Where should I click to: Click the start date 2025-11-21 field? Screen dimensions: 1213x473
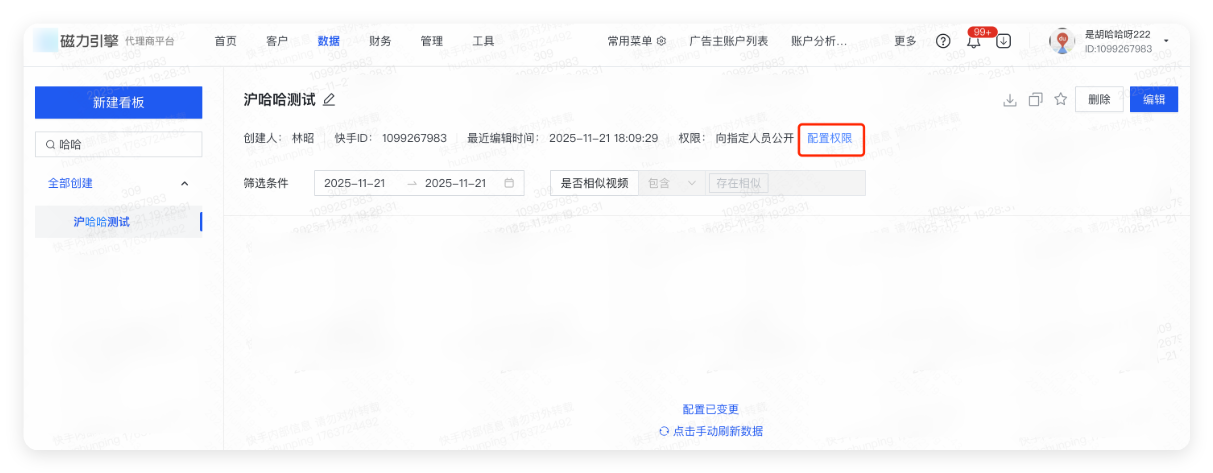[355, 183]
